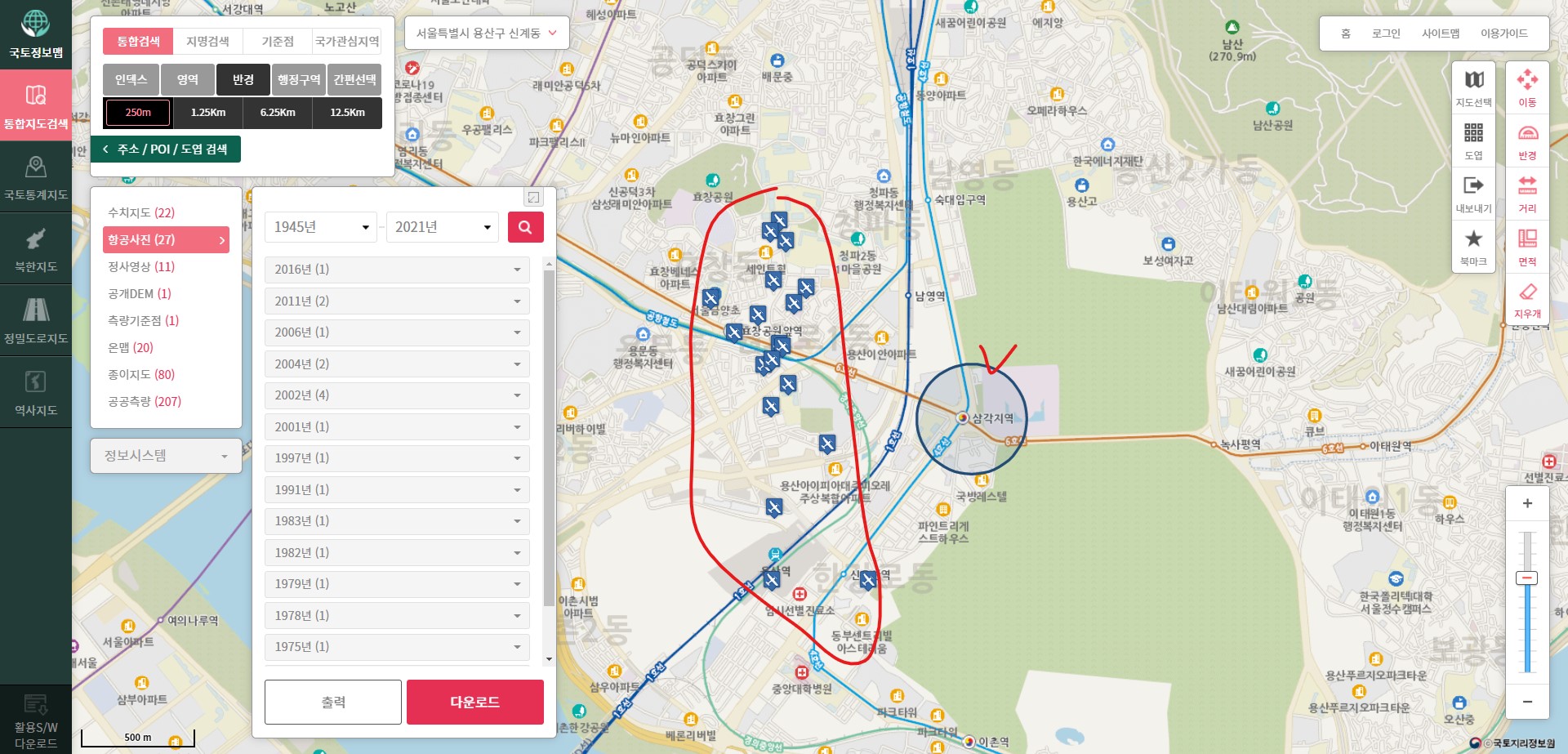The image size is (1568, 754).
Task: Switch to the 통합검색 tab
Action: click(x=138, y=41)
